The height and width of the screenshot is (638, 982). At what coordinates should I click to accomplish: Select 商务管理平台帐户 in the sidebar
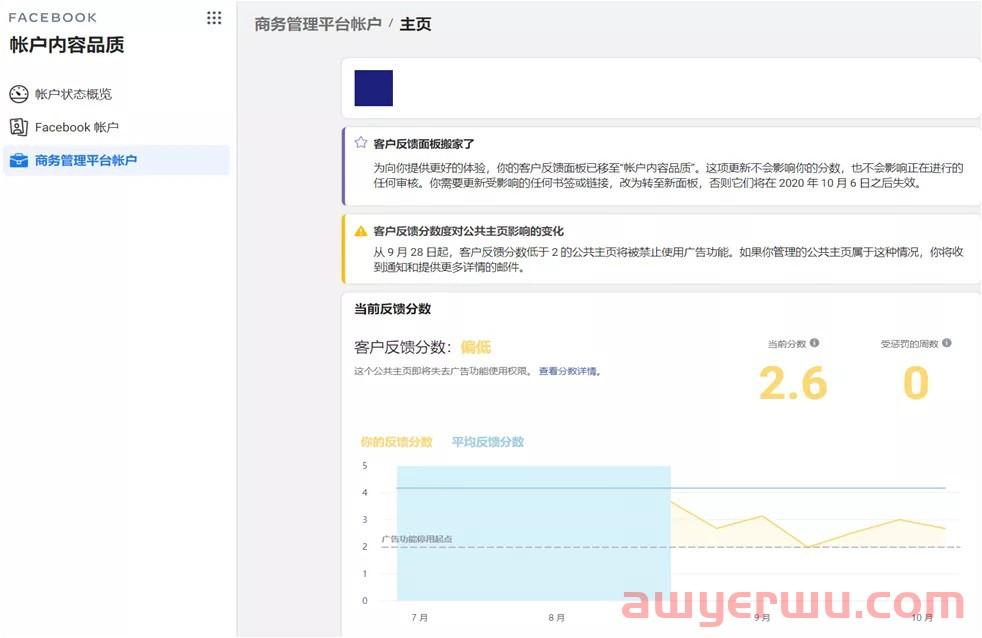pos(116,160)
